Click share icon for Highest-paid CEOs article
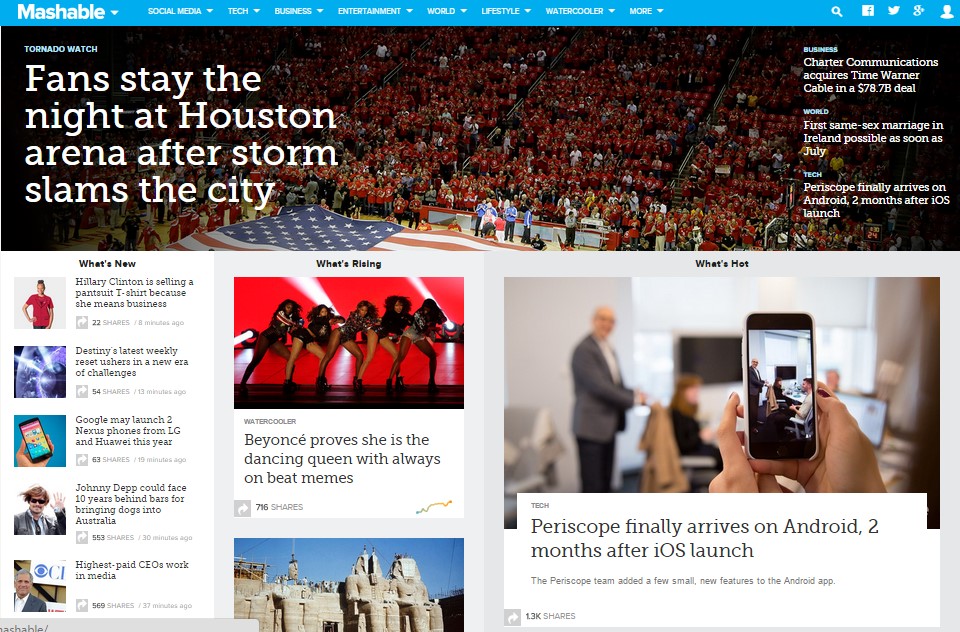This screenshot has height=632, width=960. [82, 605]
